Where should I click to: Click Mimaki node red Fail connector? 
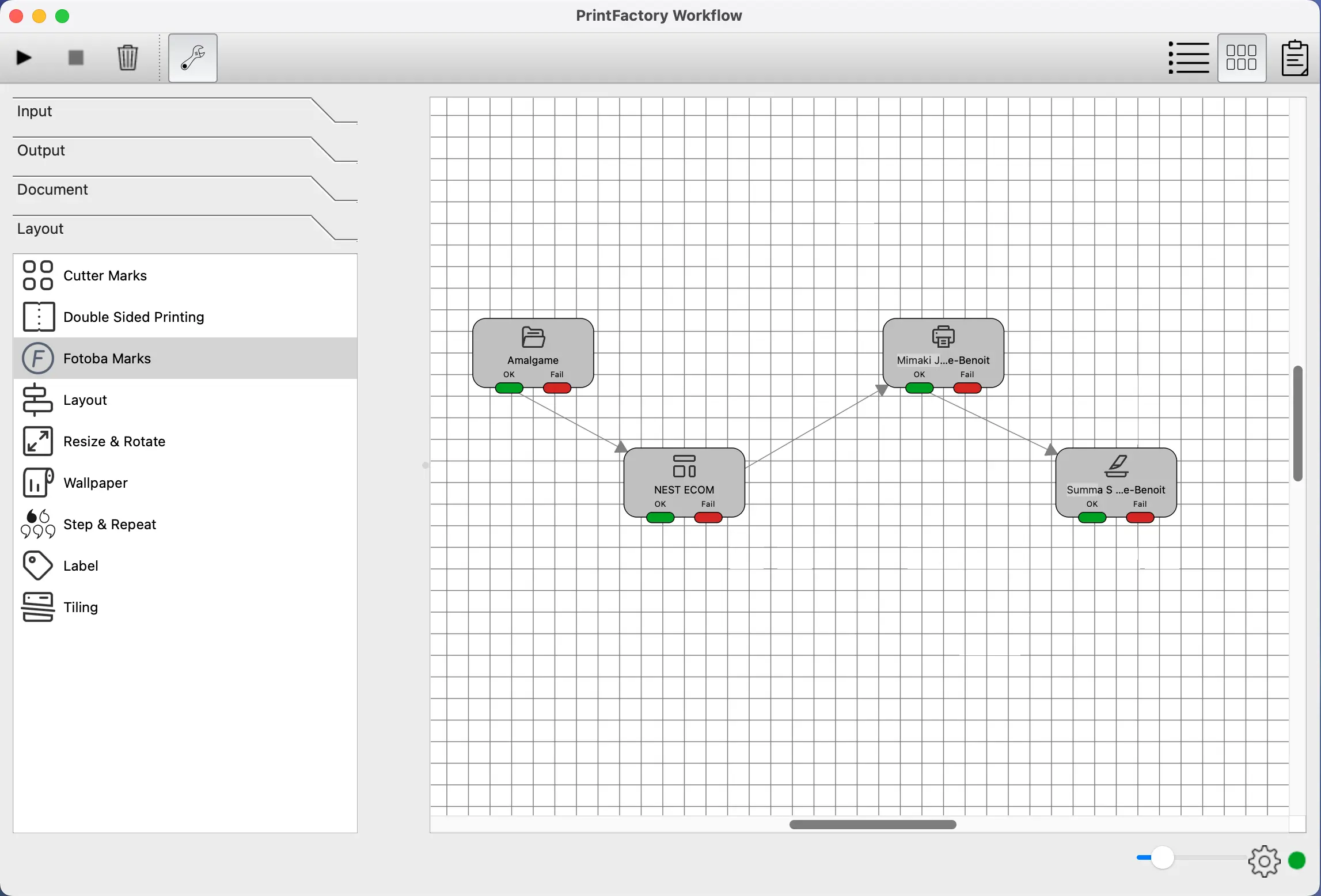pos(967,388)
